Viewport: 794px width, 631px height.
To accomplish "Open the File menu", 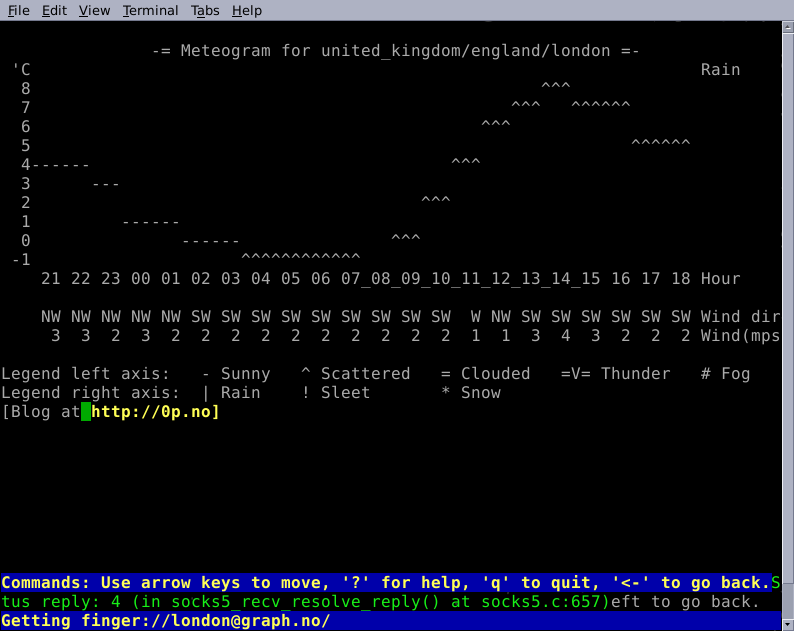I will (18, 10).
